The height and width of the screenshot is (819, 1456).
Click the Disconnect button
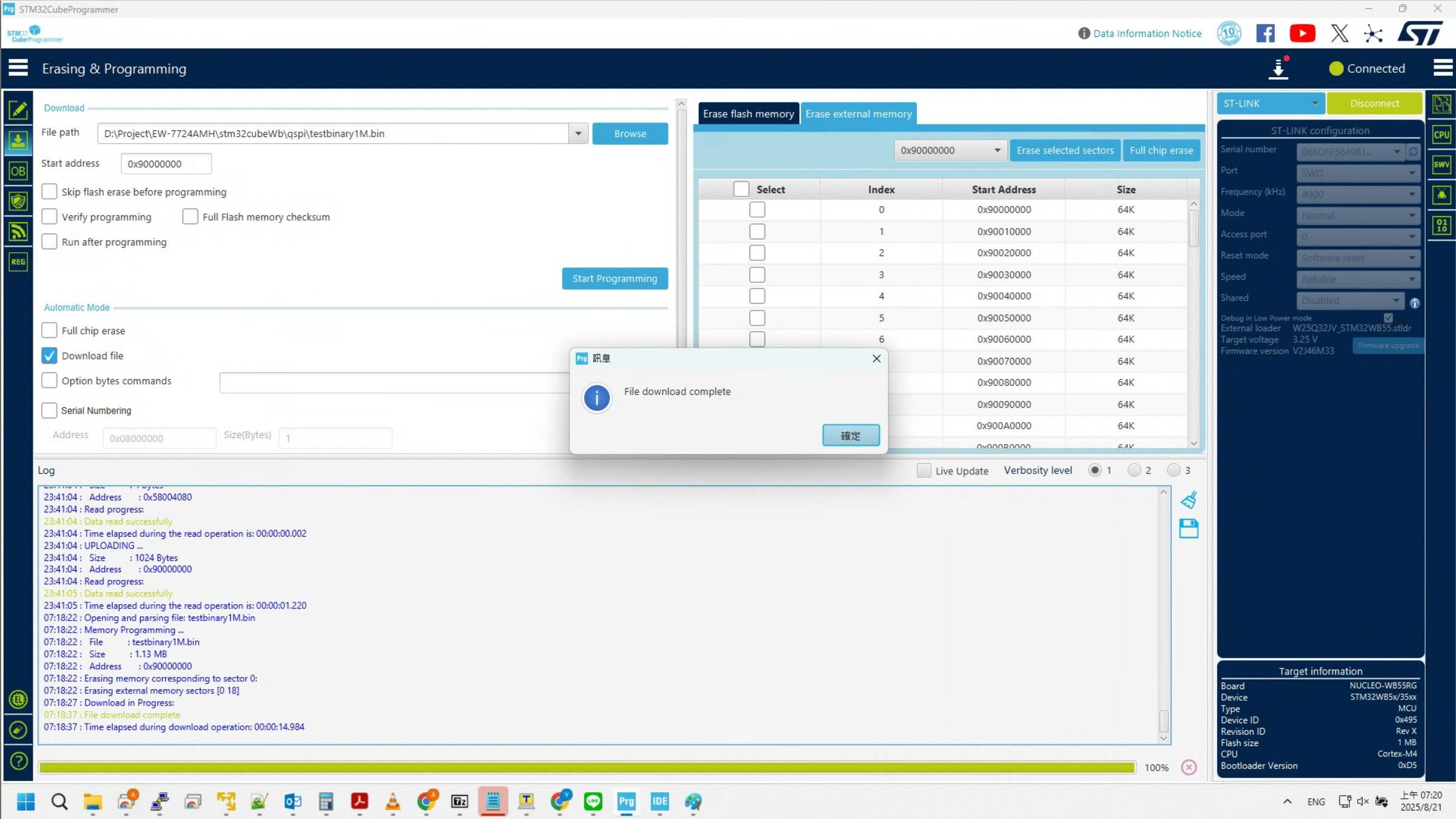point(1374,103)
